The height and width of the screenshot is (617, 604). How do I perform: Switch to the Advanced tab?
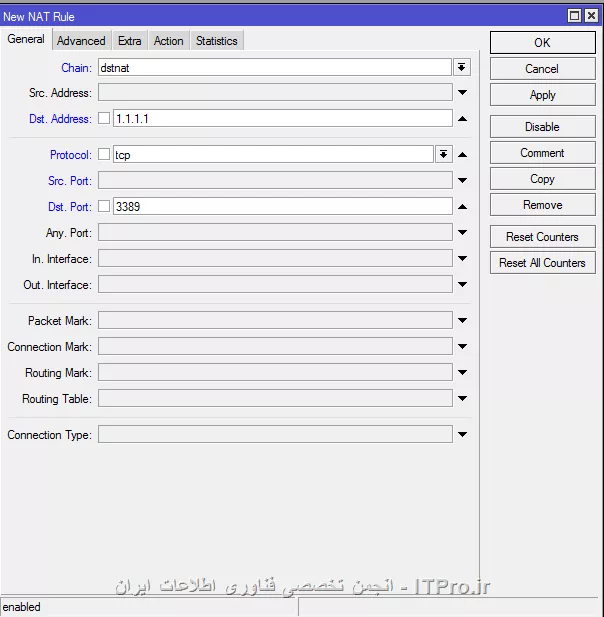[81, 41]
